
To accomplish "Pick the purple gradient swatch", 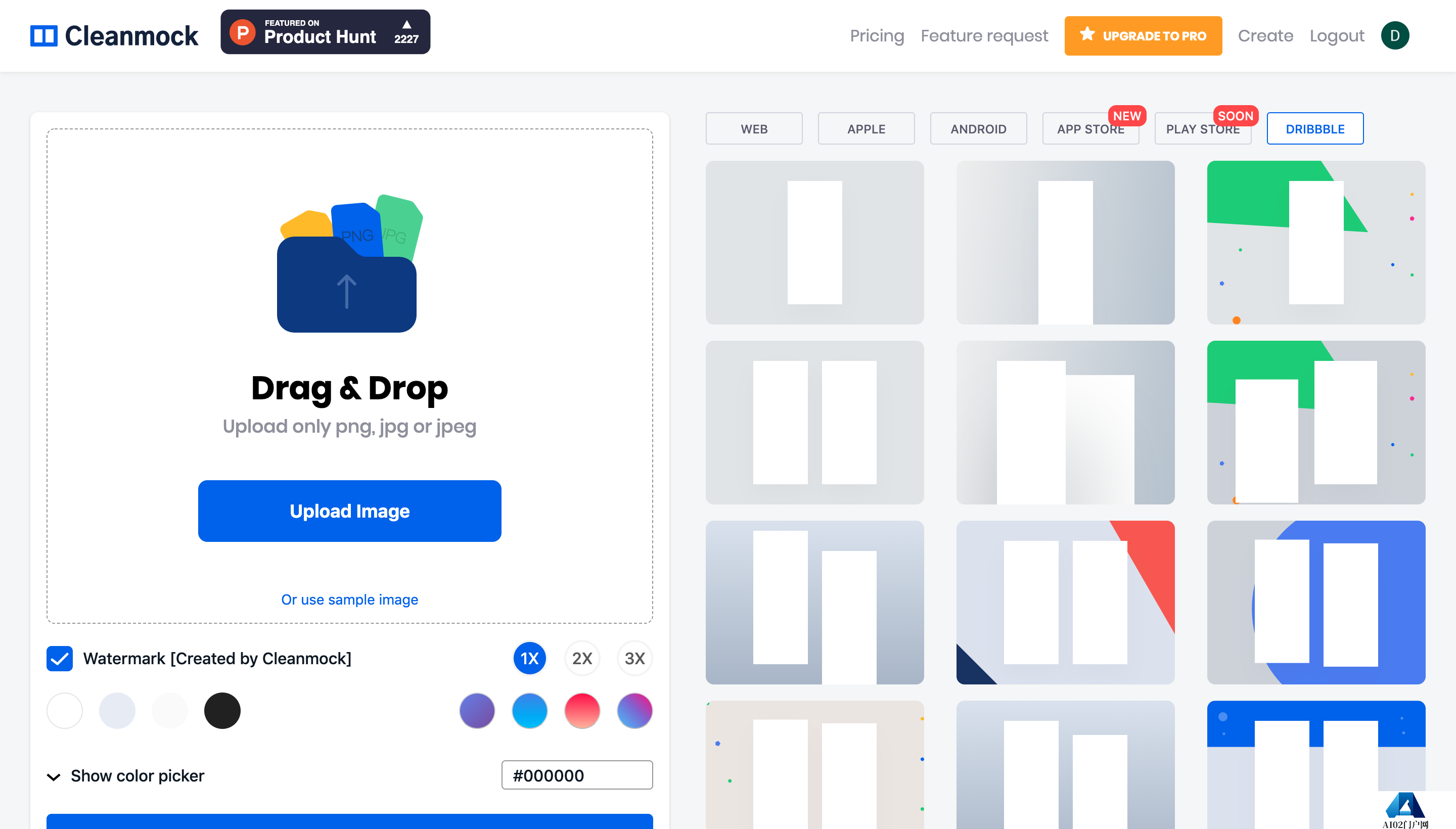I will point(477,711).
